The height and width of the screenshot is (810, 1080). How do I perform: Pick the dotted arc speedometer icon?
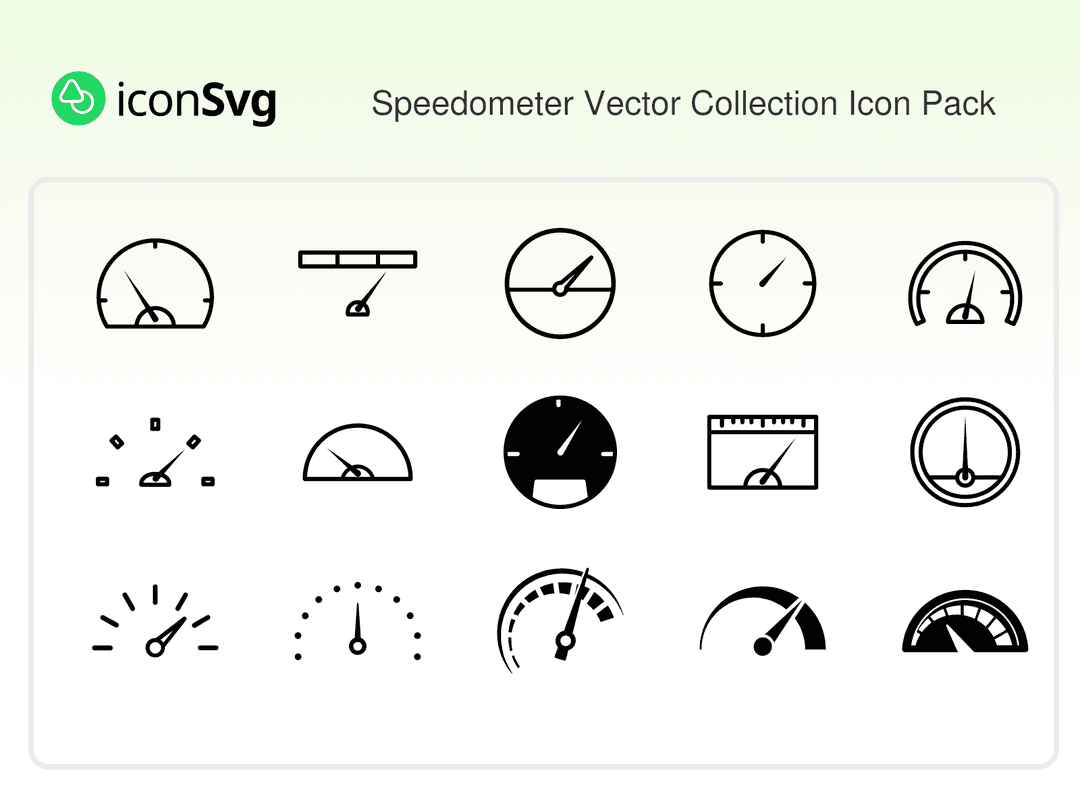coord(357,621)
